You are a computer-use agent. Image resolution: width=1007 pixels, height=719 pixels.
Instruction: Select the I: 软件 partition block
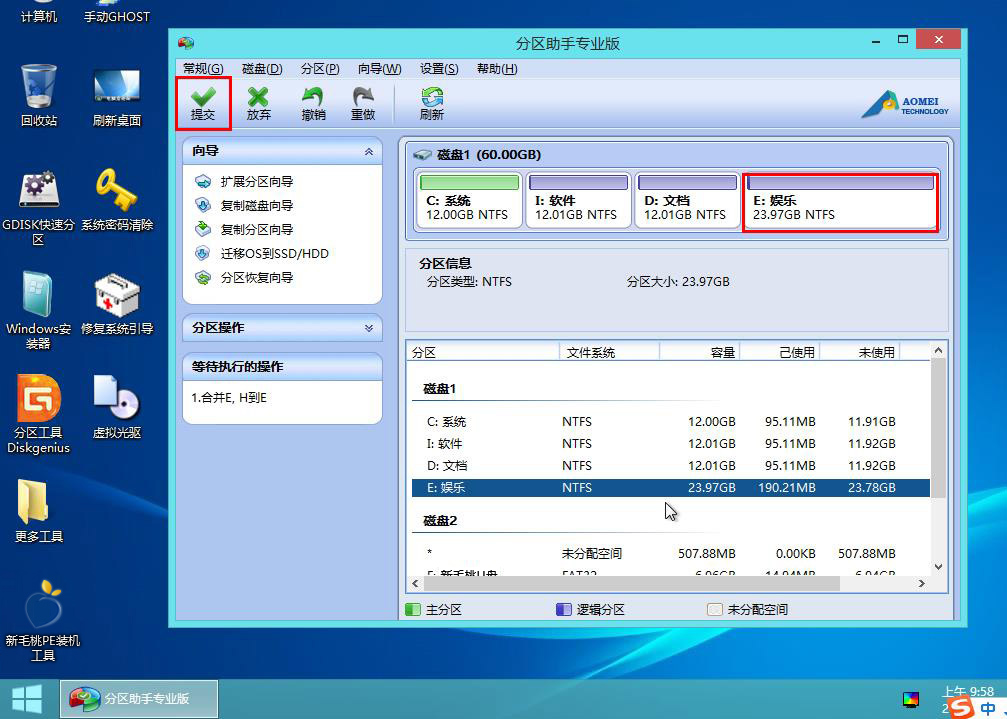pyautogui.click(x=579, y=200)
